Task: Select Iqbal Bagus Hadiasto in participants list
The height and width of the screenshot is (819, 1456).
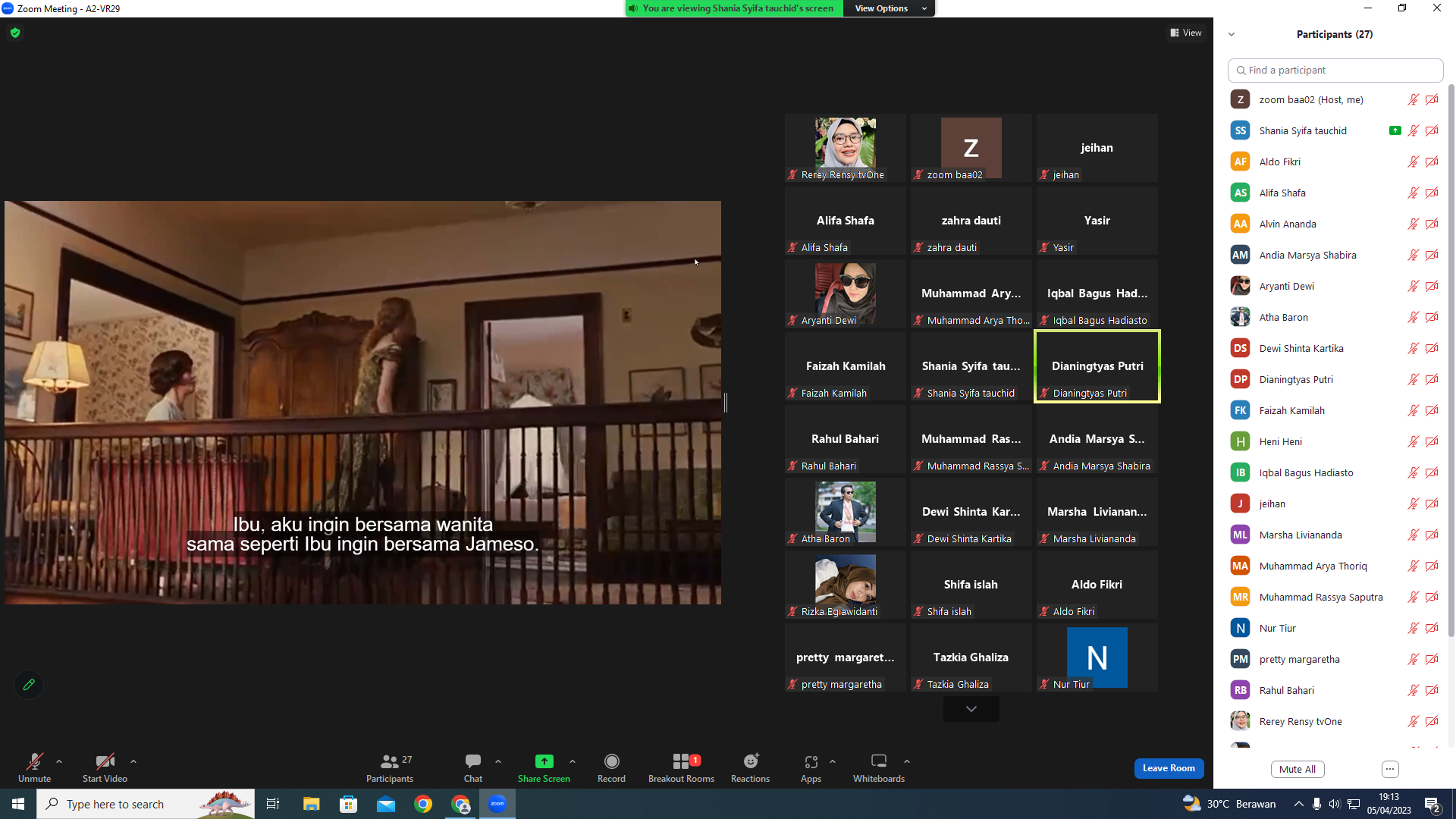Action: (1335, 472)
